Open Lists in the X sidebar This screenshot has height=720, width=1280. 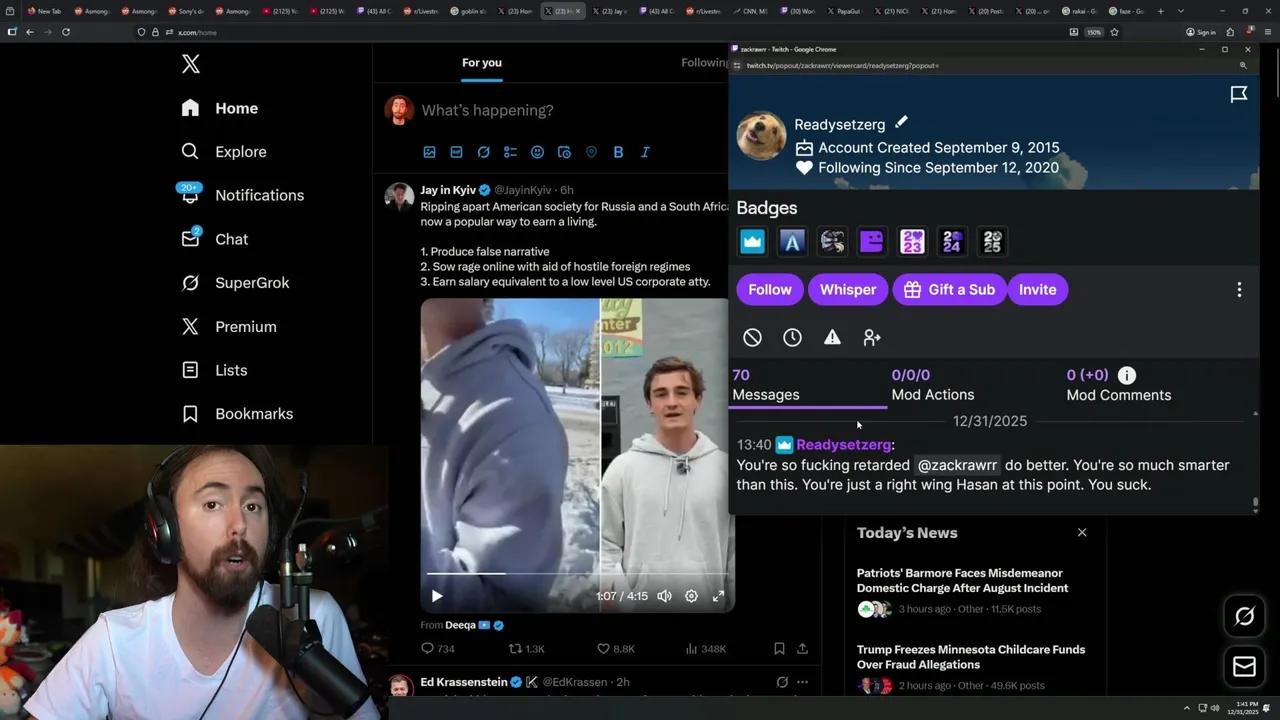(x=215, y=370)
